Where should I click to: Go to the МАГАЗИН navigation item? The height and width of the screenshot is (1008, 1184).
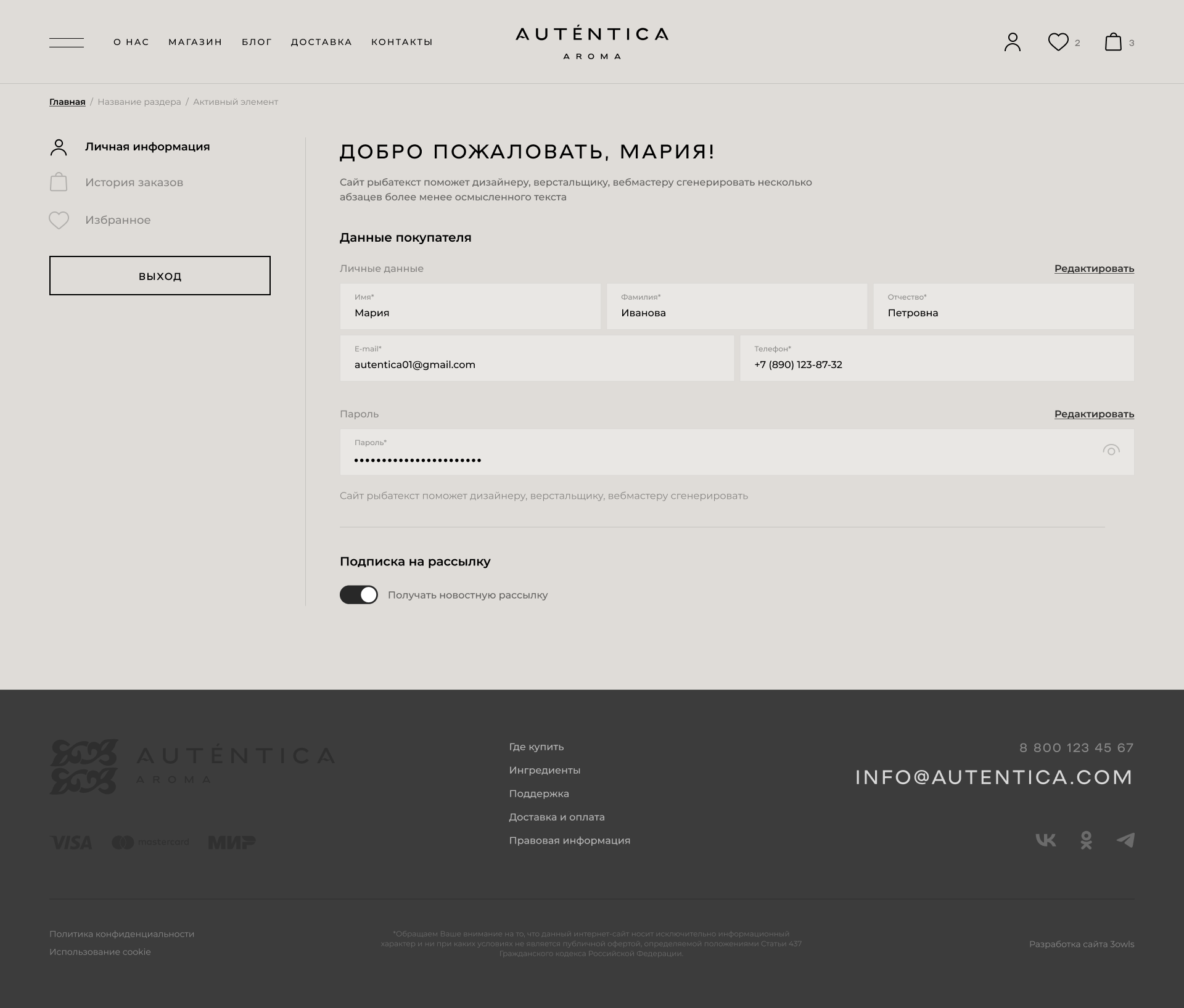[195, 42]
